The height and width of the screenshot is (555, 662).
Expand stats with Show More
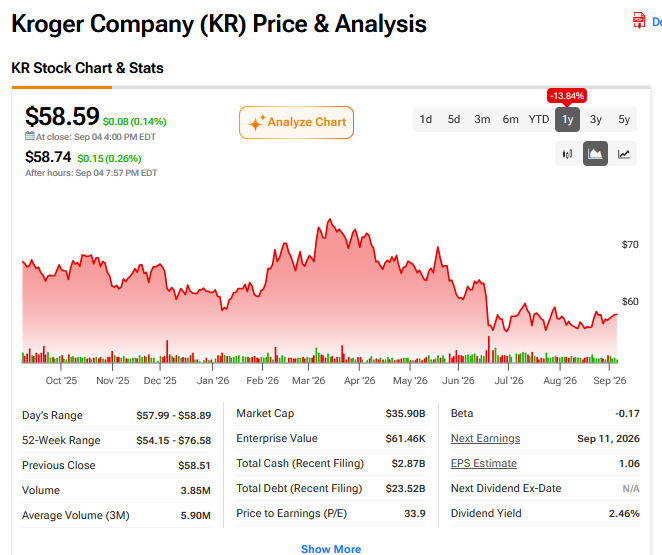(x=331, y=549)
